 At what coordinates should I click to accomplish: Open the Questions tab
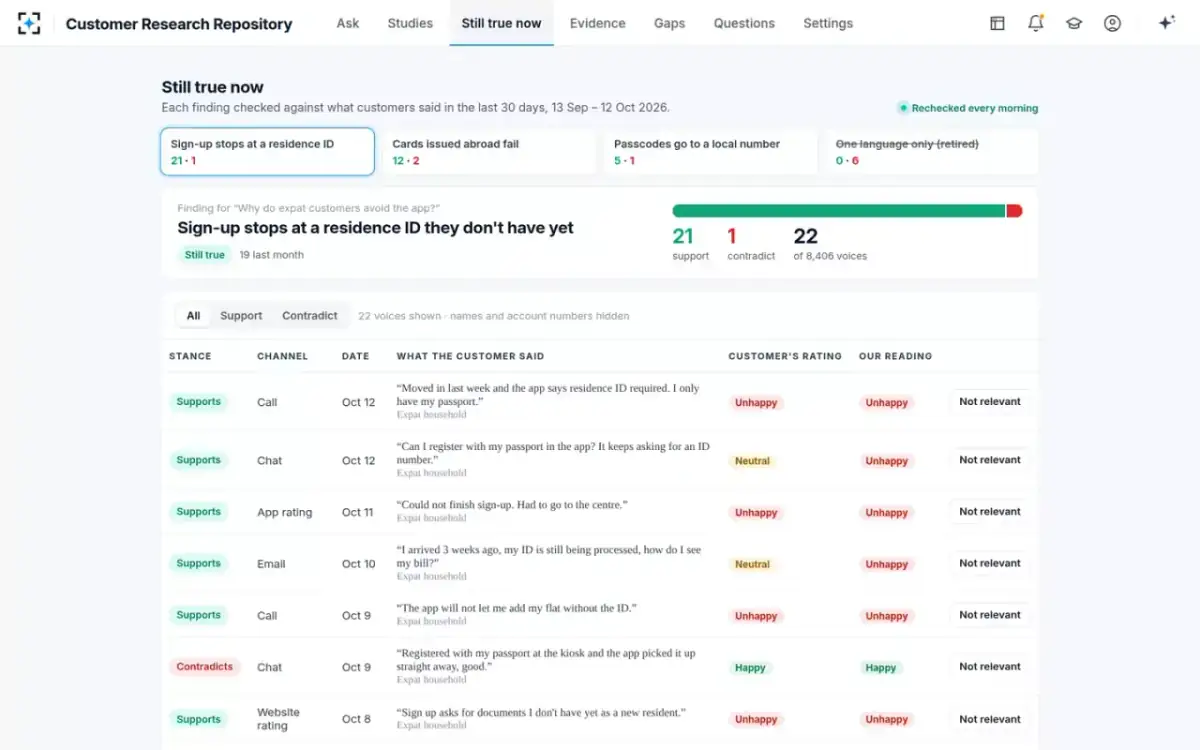click(744, 23)
